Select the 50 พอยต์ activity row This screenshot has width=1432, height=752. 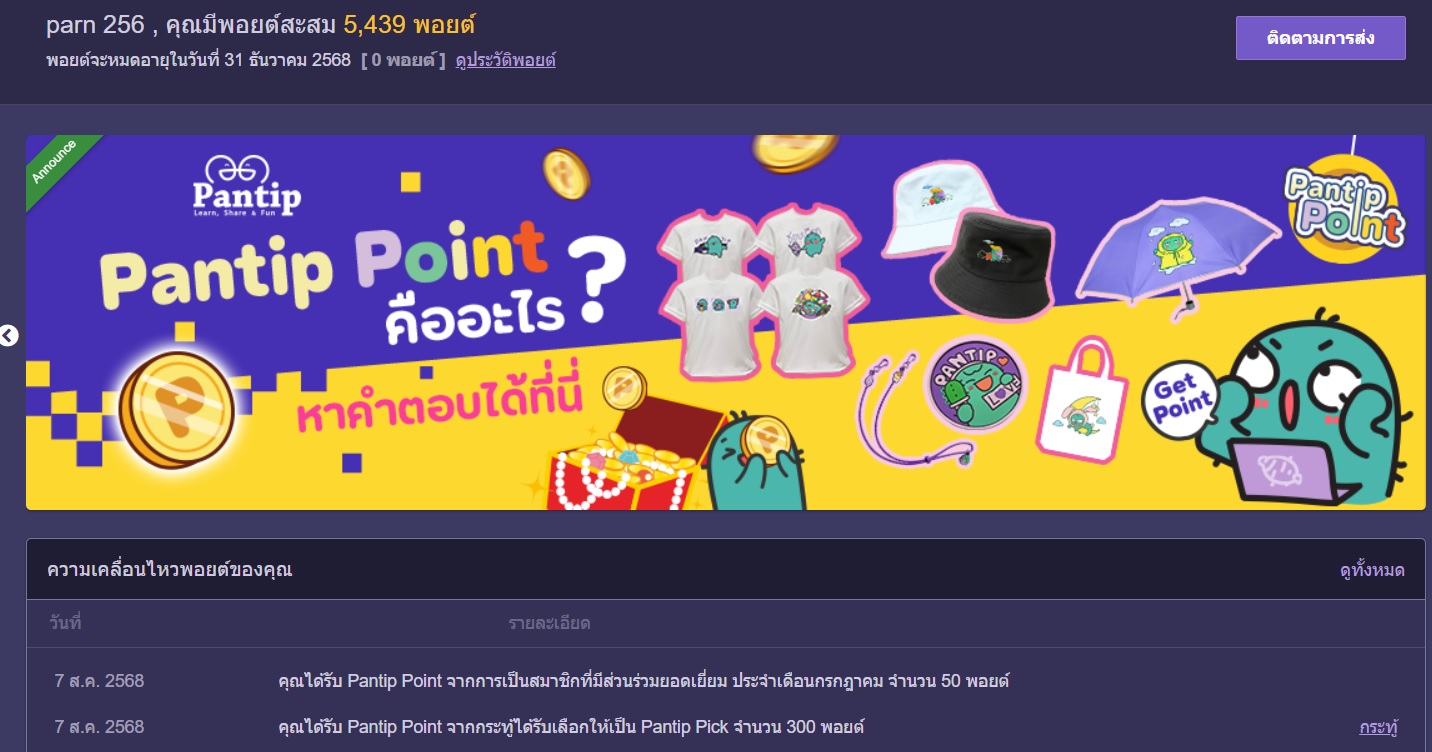point(726,681)
